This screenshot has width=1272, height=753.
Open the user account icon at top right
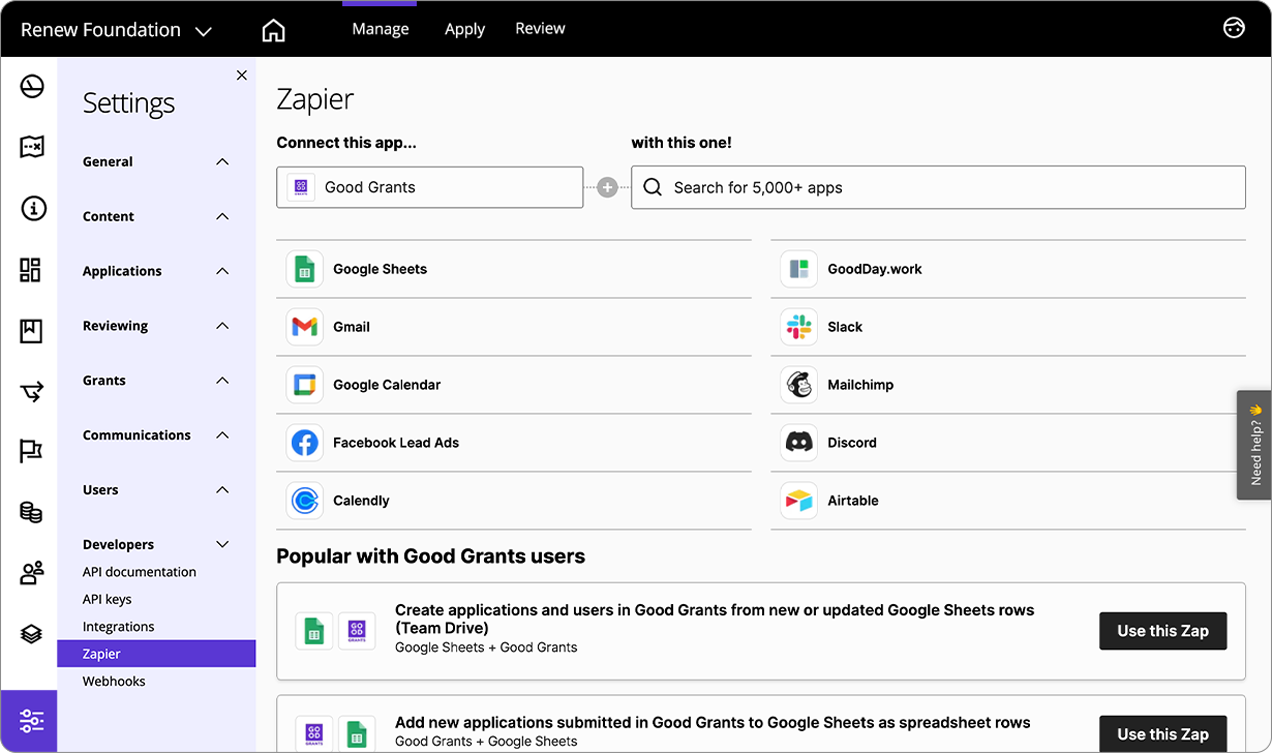click(x=1234, y=28)
